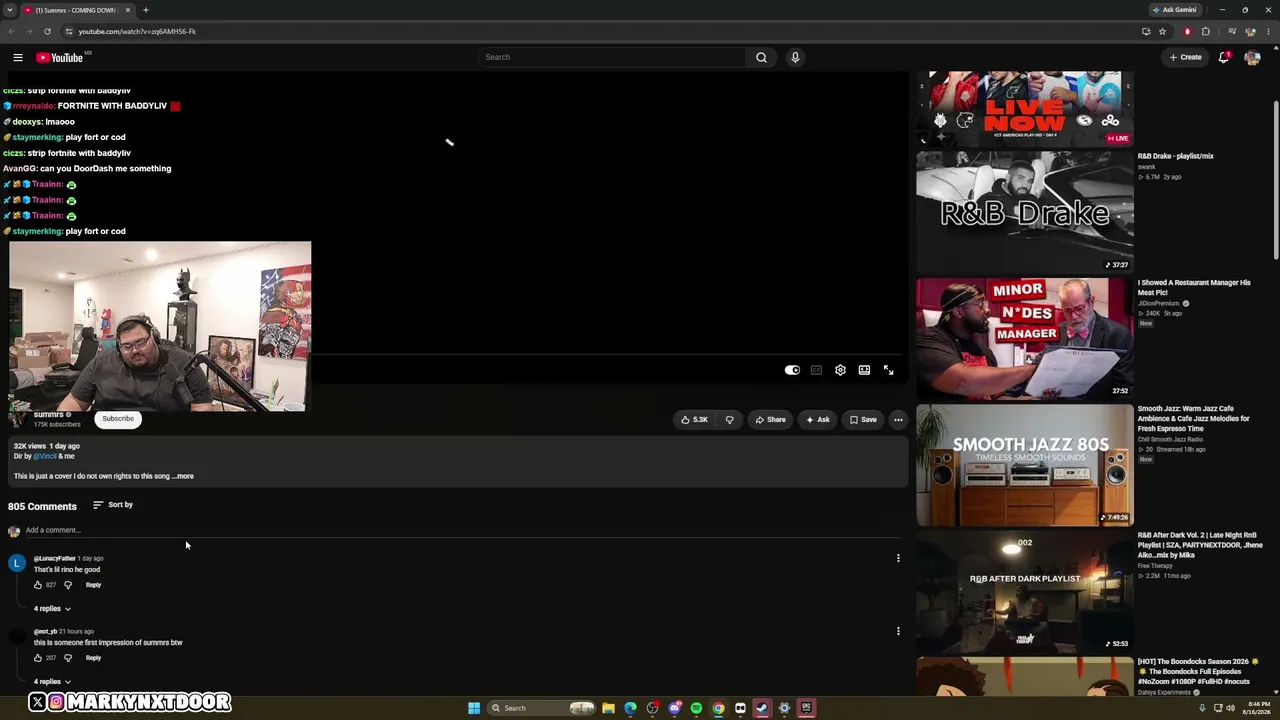Image resolution: width=1280 pixels, height=720 pixels.
Task: Open more actions menu below the video
Action: coord(898,420)
